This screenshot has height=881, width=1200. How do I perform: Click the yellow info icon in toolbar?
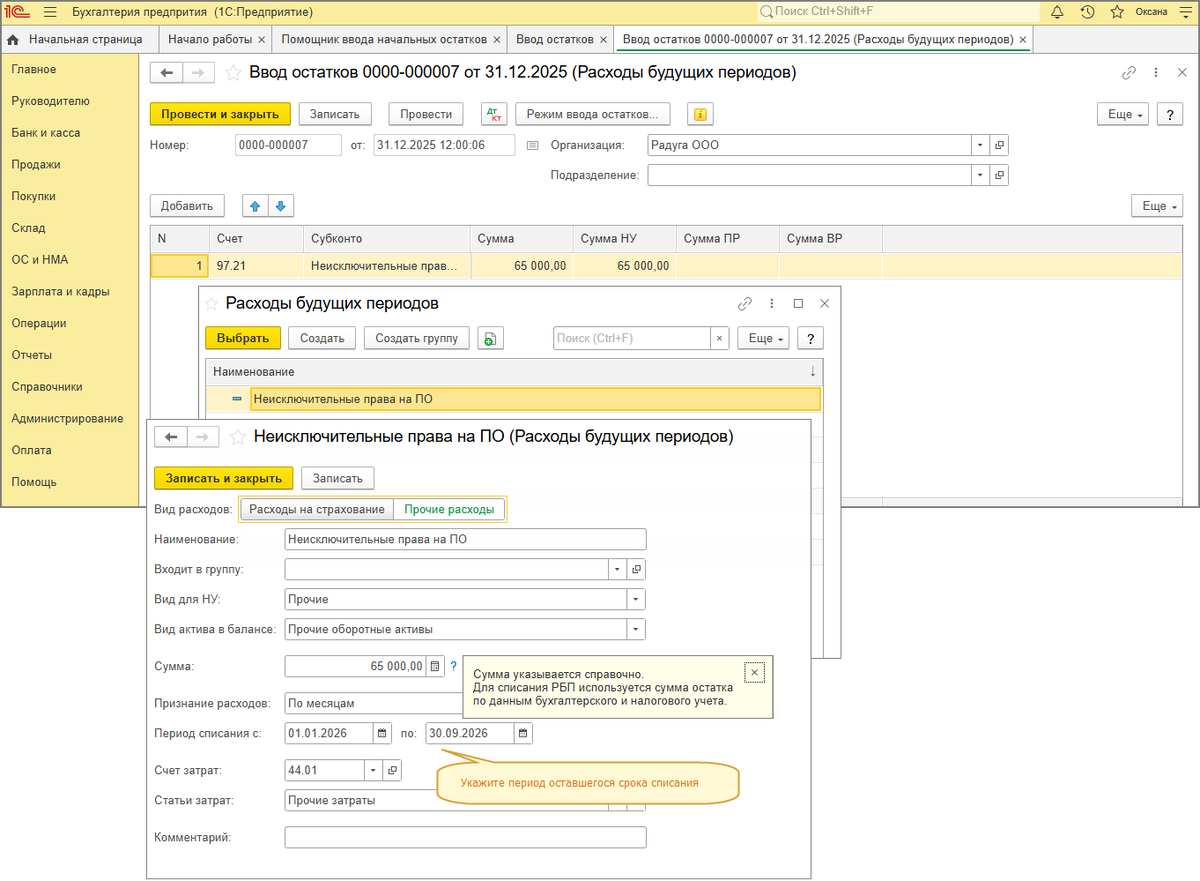click(701, 114)
